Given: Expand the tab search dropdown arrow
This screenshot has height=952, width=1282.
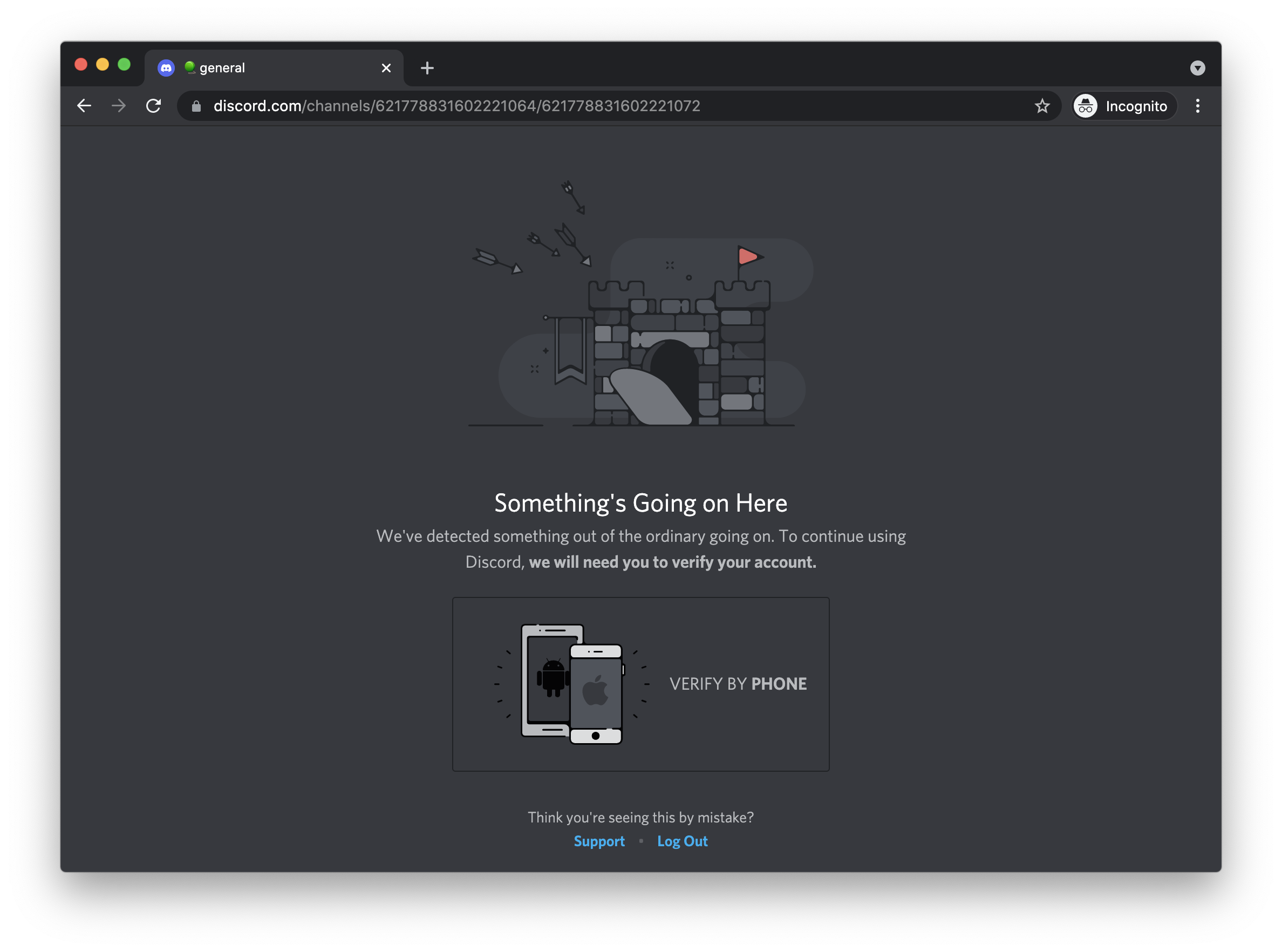Looking at the screenshot, I should pyautogui.click(x=1197, y=68).
